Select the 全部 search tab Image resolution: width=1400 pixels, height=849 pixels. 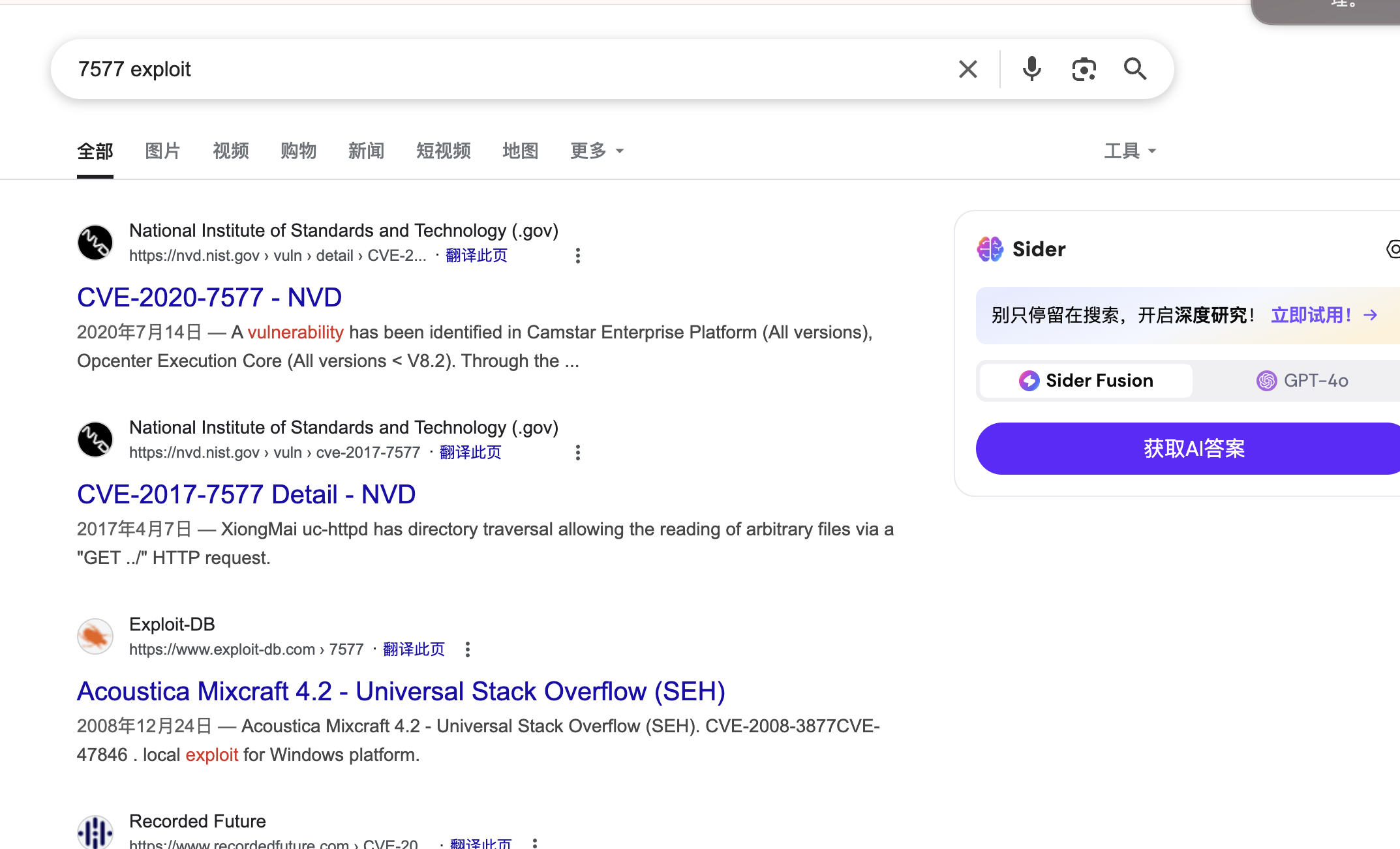tap(95, 151)
